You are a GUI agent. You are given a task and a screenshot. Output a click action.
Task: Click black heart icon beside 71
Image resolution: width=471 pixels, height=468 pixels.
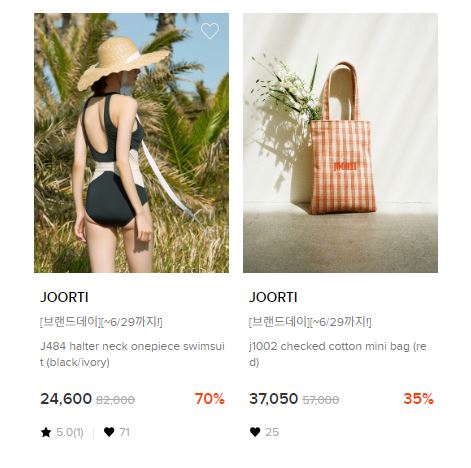click(109, 432)
